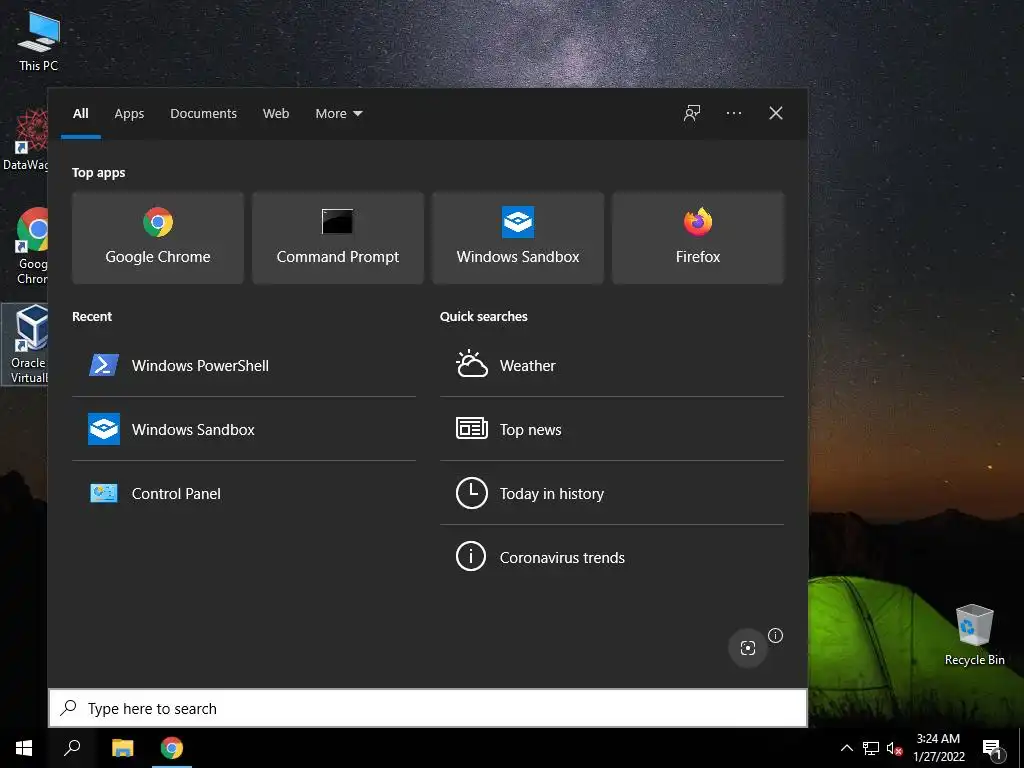Switch to Chrome on the taskbar
The image size is (1024, 768).
click(x=172, y=748)
